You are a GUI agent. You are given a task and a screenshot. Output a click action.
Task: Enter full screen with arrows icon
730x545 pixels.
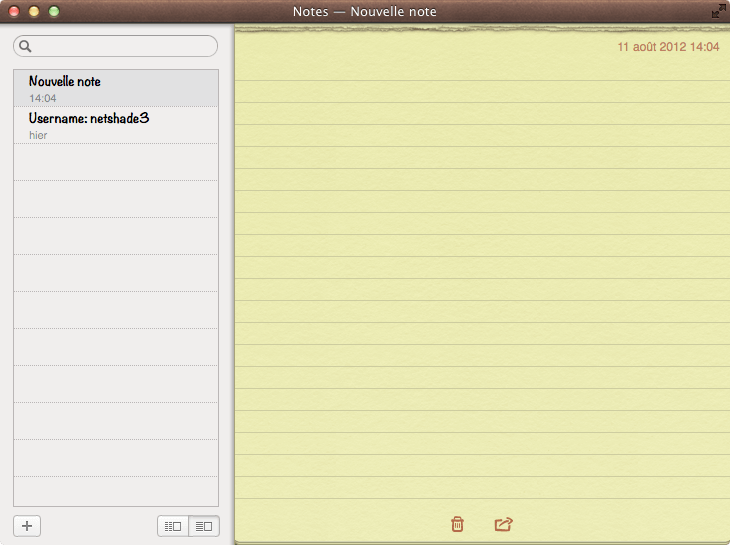[718, 11]
